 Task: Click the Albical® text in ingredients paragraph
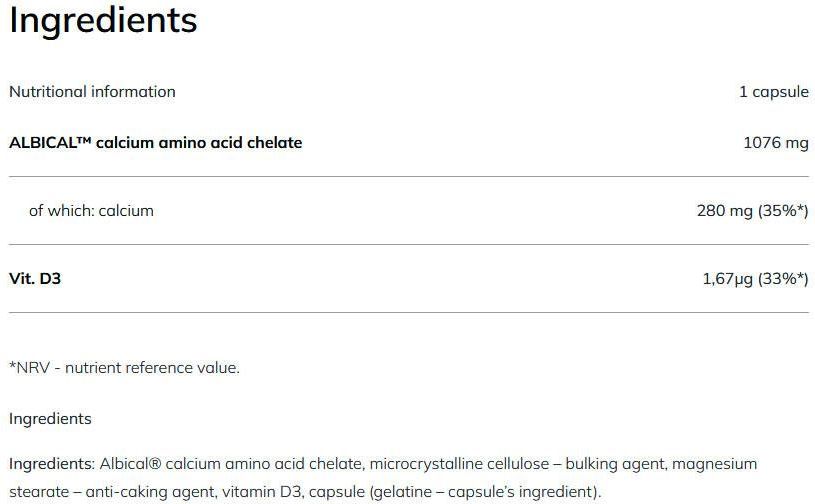(130, 463)
